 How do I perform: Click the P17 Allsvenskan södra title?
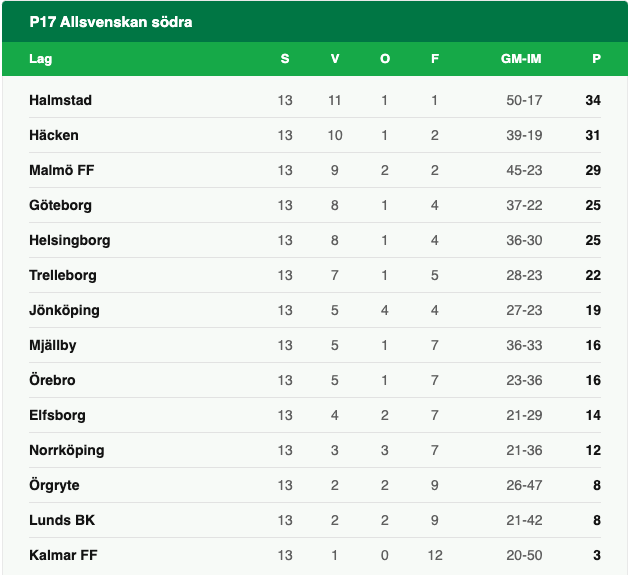[x=111, y=22]
